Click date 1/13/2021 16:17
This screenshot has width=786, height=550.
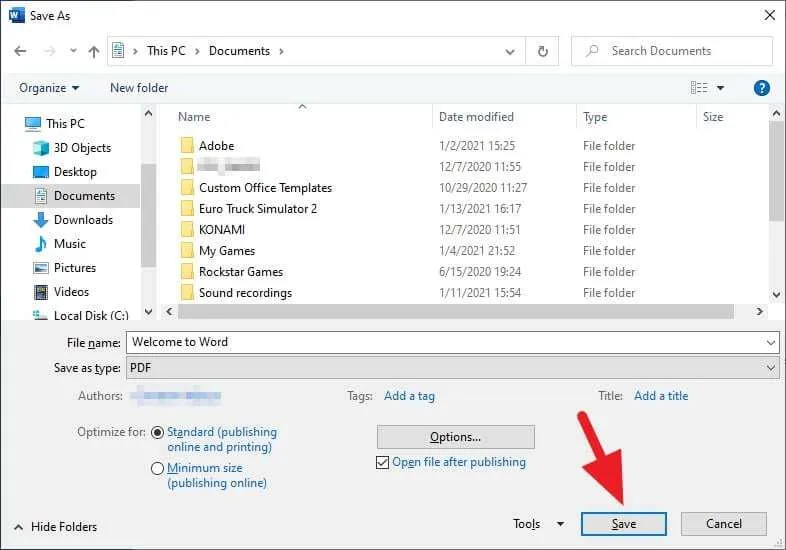480,209
